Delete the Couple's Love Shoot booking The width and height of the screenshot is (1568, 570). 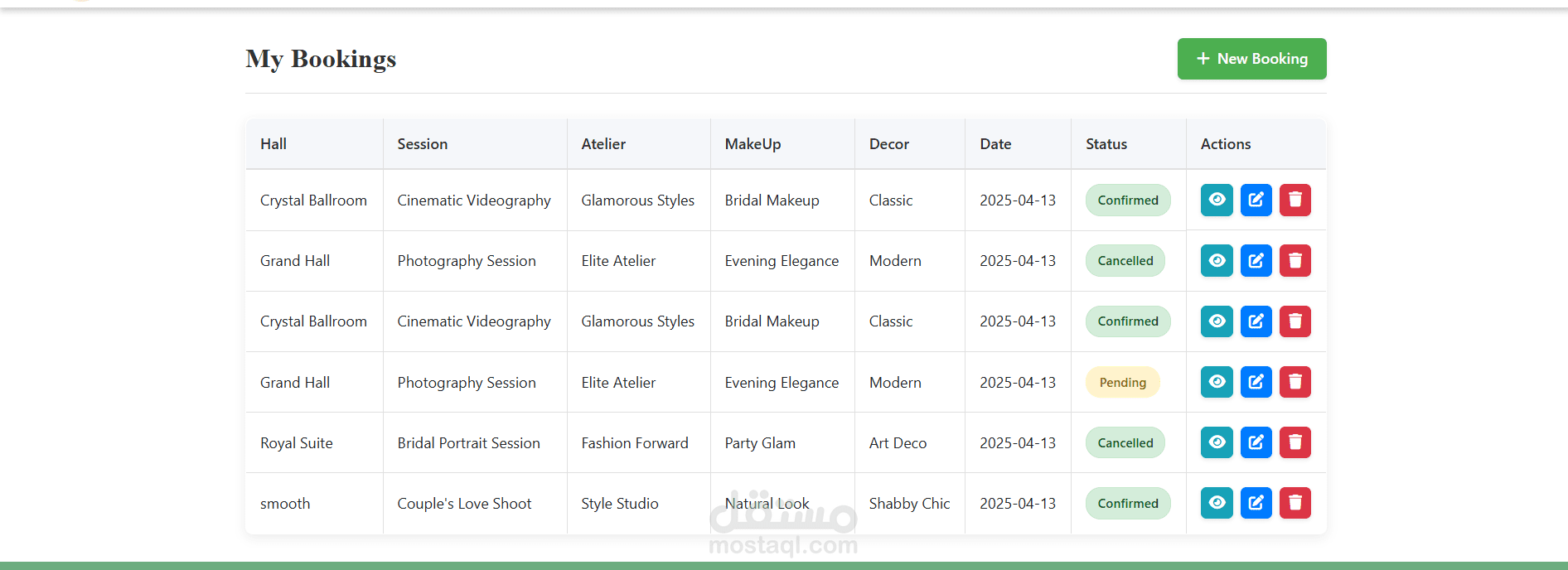coord(1295,503)
